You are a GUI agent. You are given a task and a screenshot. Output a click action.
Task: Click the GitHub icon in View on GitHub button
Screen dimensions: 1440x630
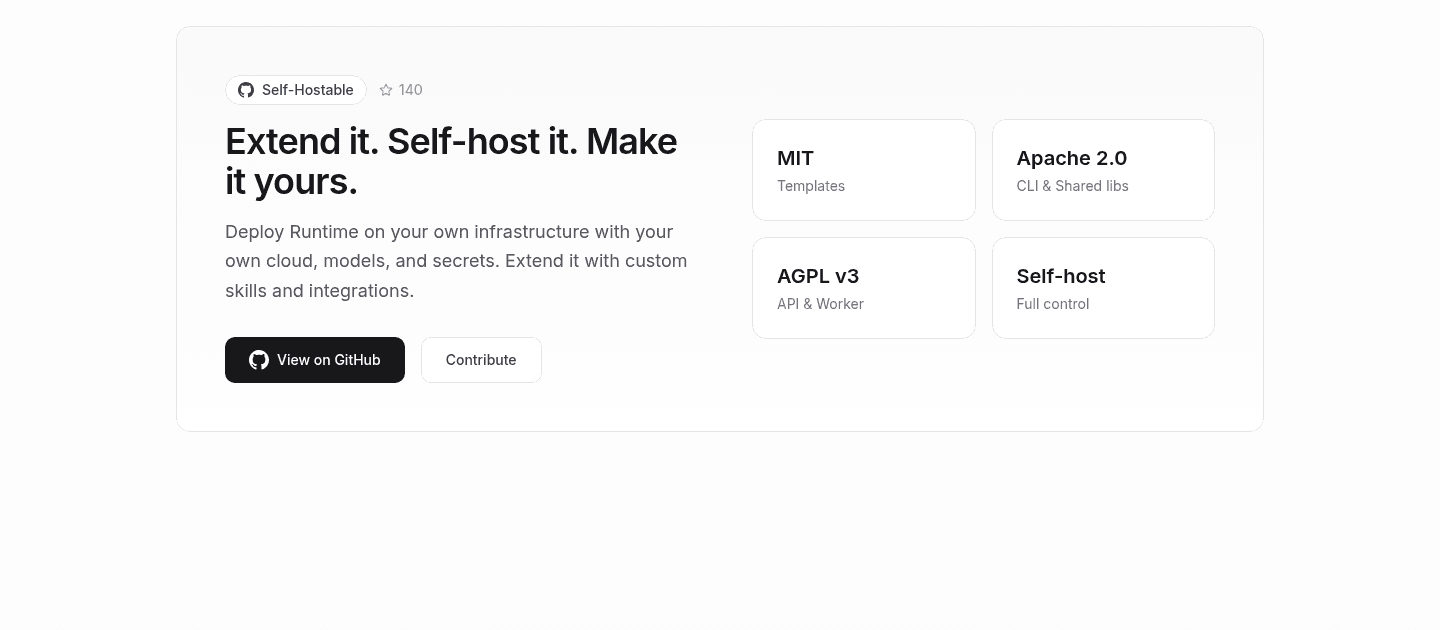pos(259,360)
